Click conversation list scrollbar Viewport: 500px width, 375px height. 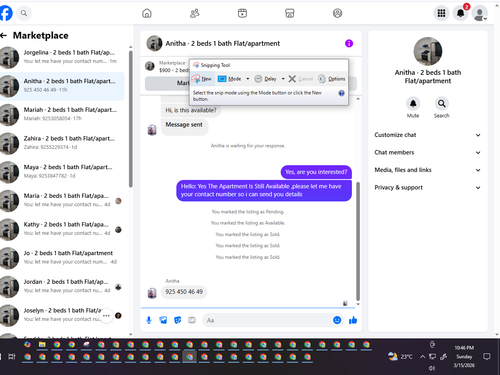click(x=131, y=118)
